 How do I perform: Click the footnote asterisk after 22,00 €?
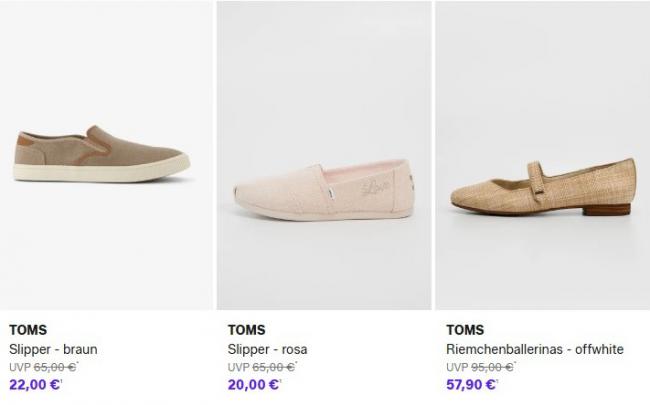point(61,381)
